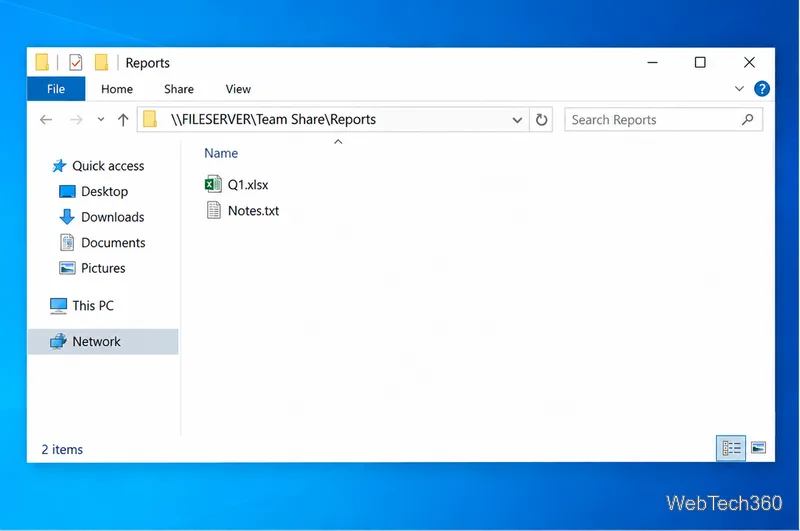Select This PC in navigation pane
The height and width of the screenshot is (531, 800).
click(x=93, y=306)
